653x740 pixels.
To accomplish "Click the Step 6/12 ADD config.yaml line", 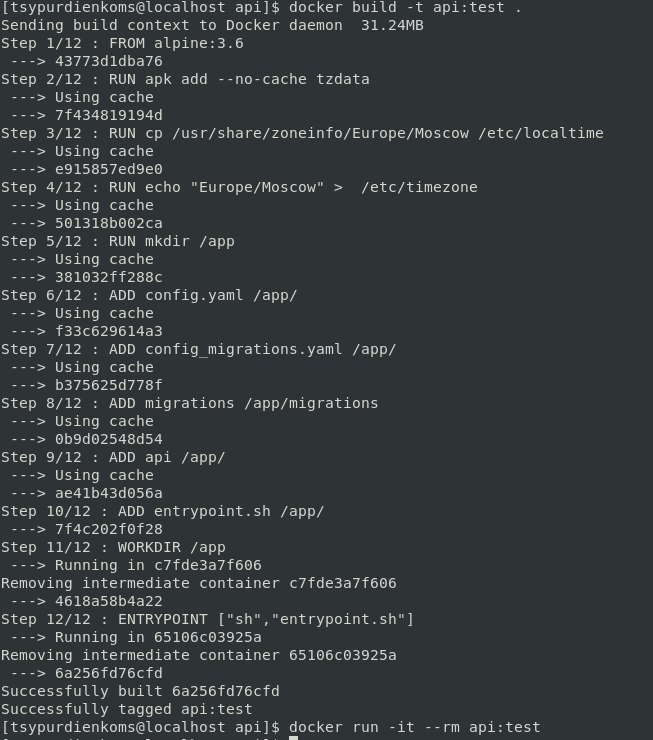I will click(149, 295).
